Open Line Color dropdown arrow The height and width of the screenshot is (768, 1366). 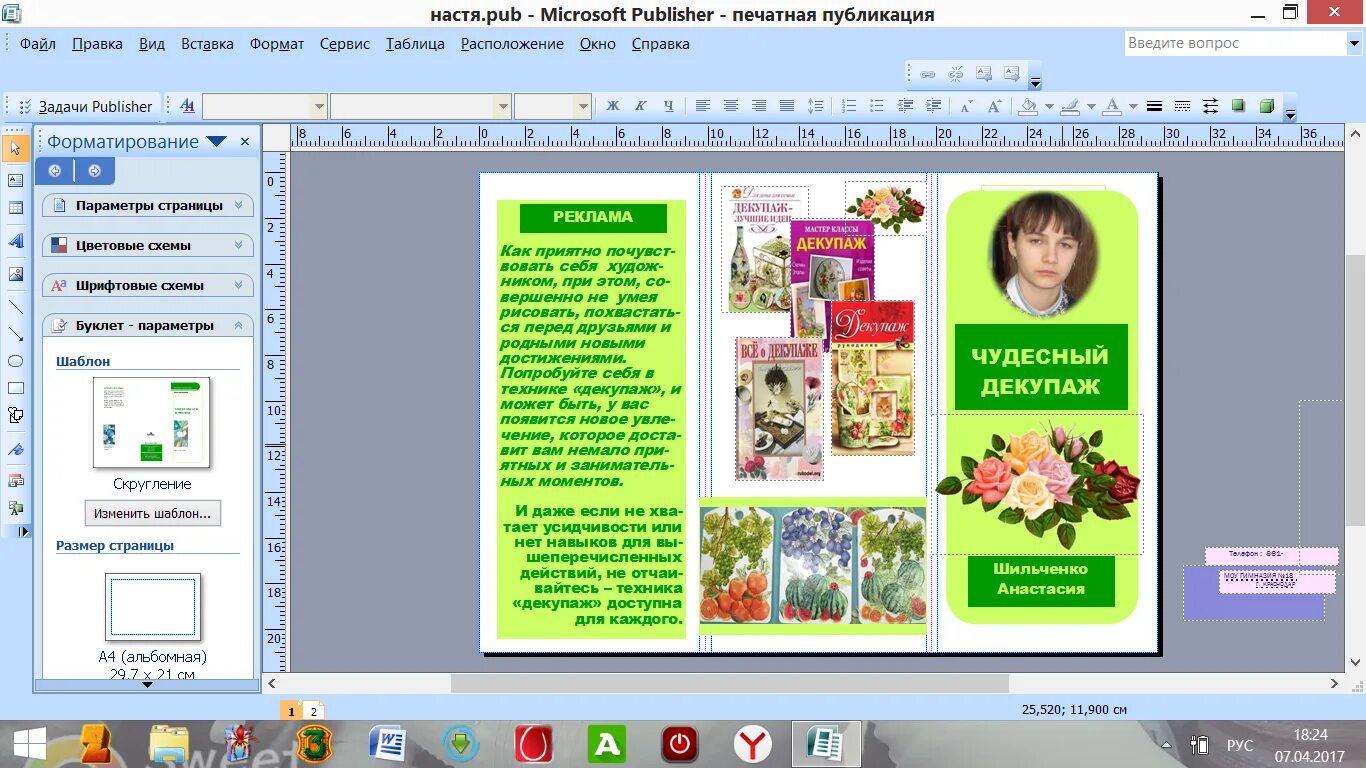1091,106
